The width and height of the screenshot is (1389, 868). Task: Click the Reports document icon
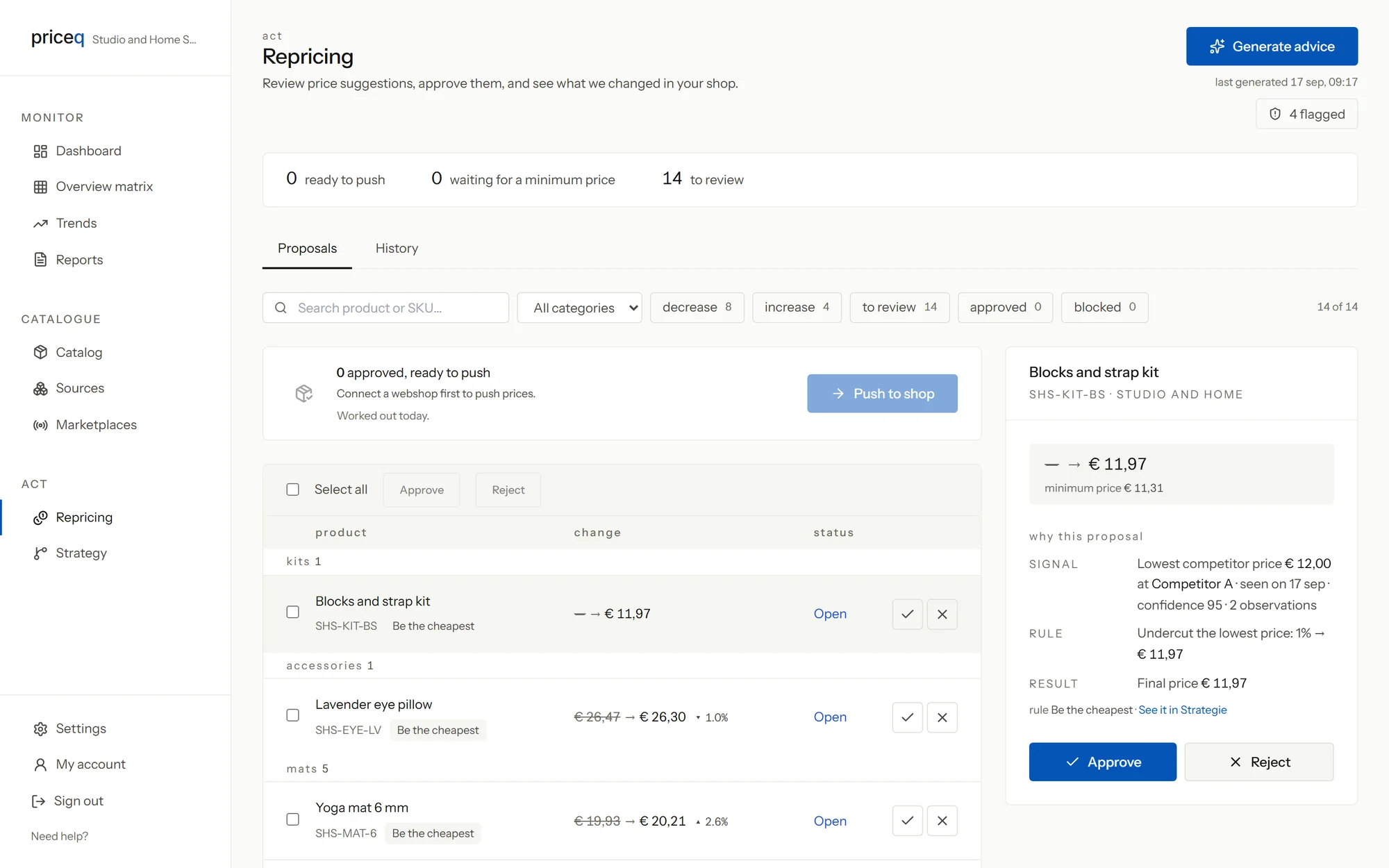(40, 260)
